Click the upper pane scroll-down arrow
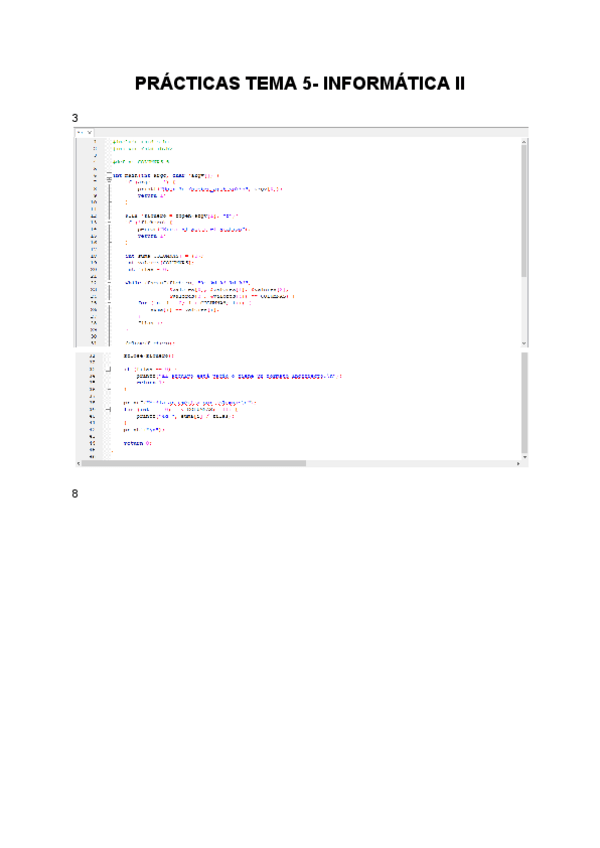 pos(524,343)
